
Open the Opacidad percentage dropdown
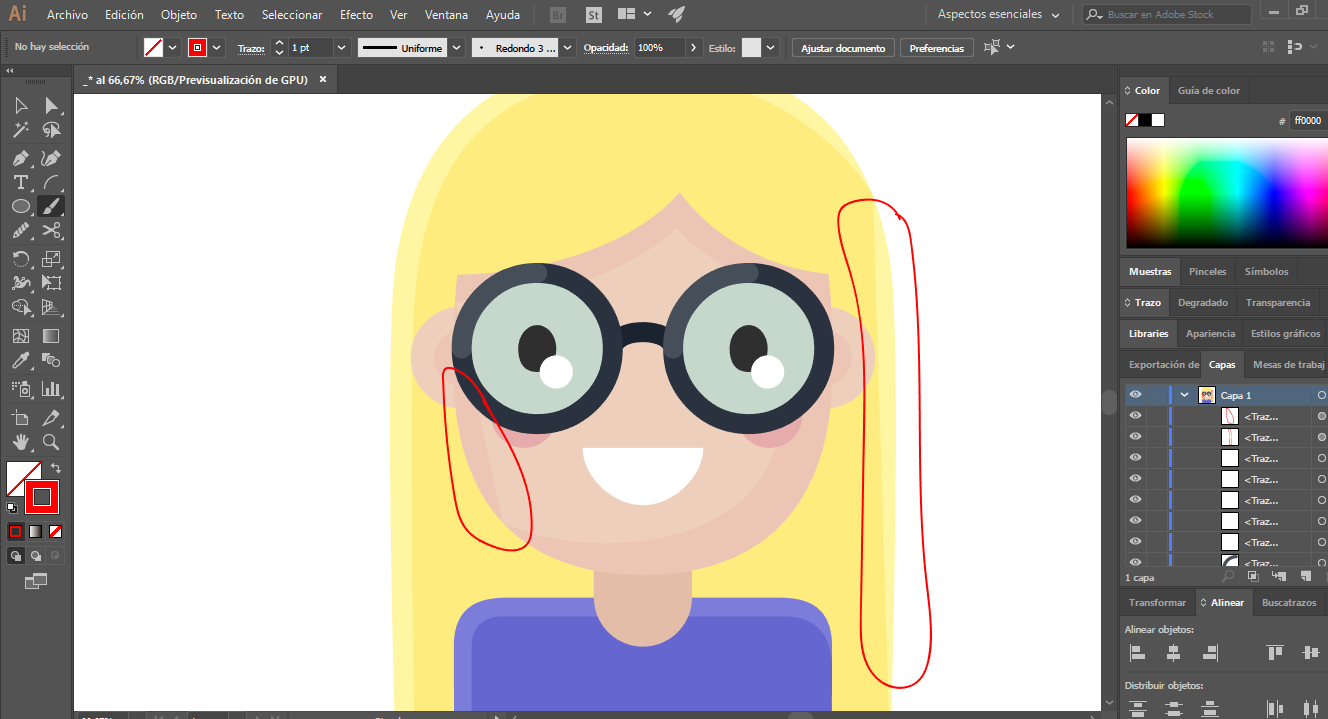[x=694, y=48]
